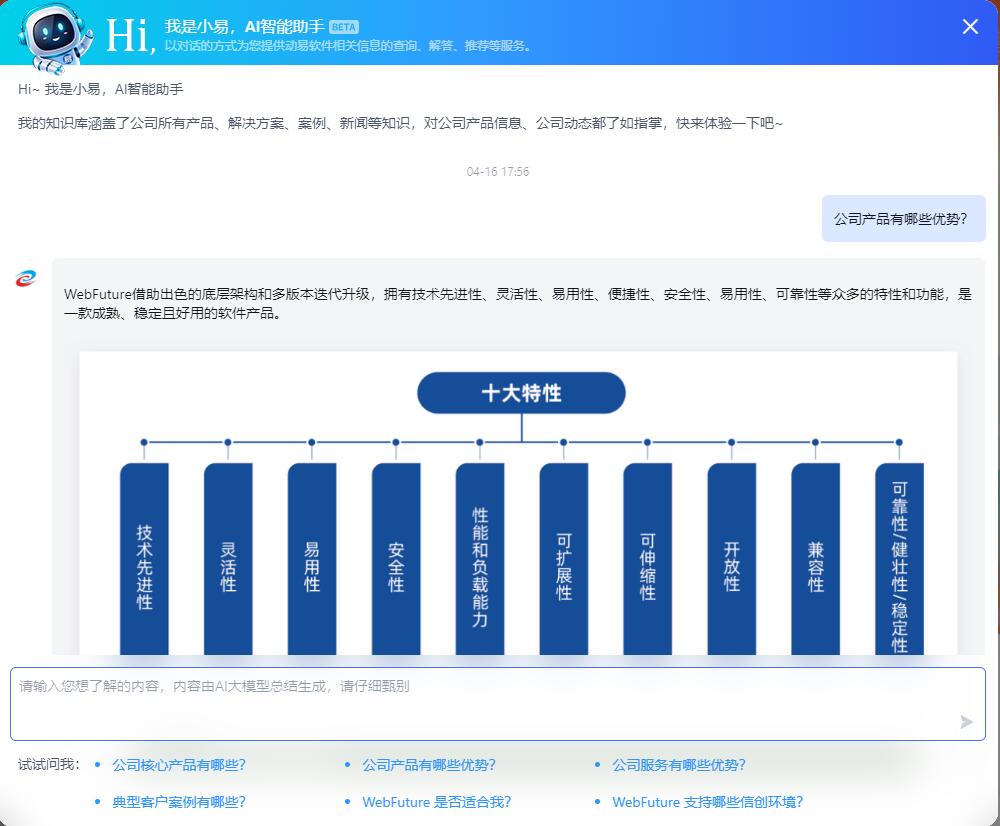The image size is (1000, 826).
Task: Click the 可扩展性 column in diagram
Action: tap(564, 560)
